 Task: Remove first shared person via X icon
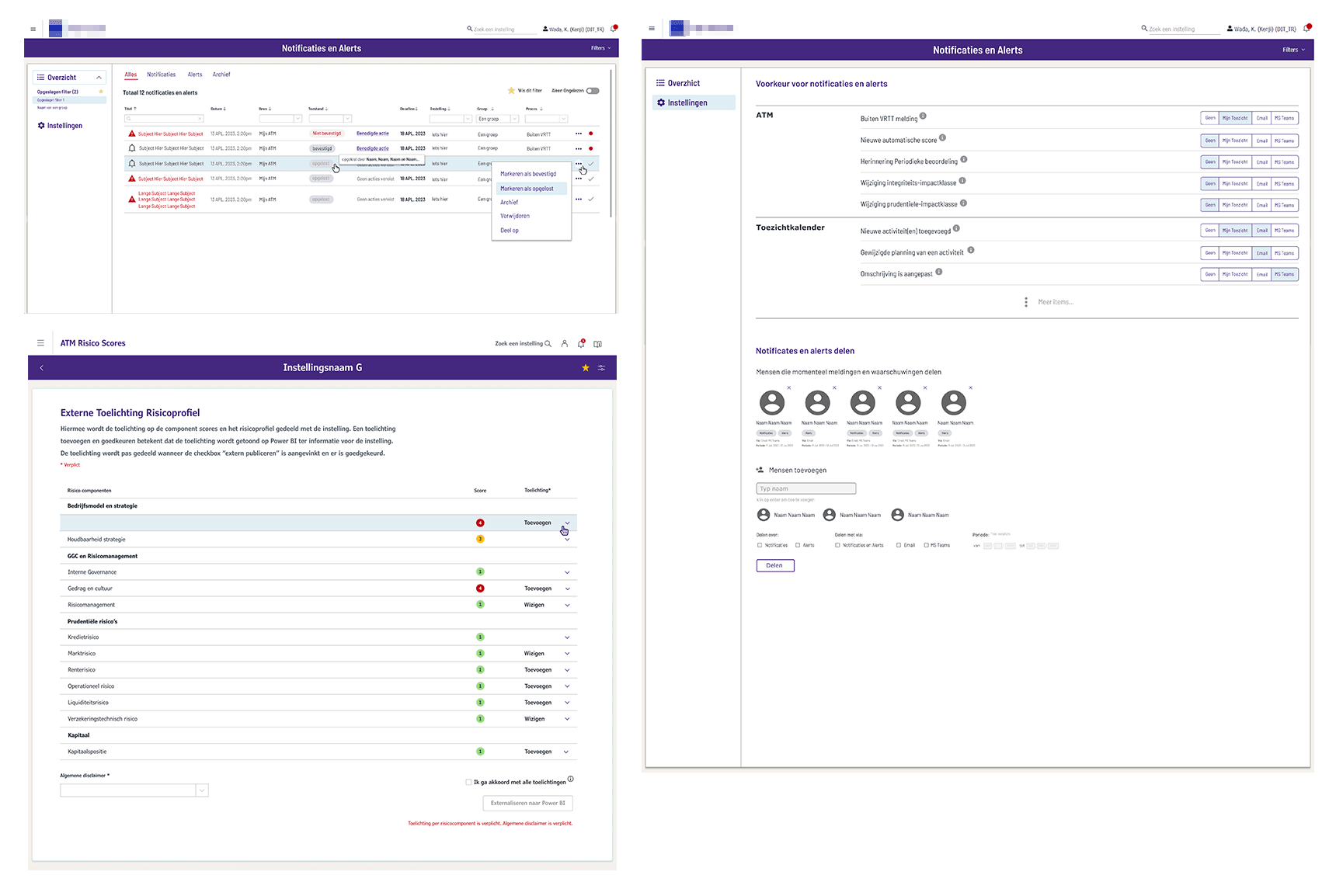tap(789, 387)
